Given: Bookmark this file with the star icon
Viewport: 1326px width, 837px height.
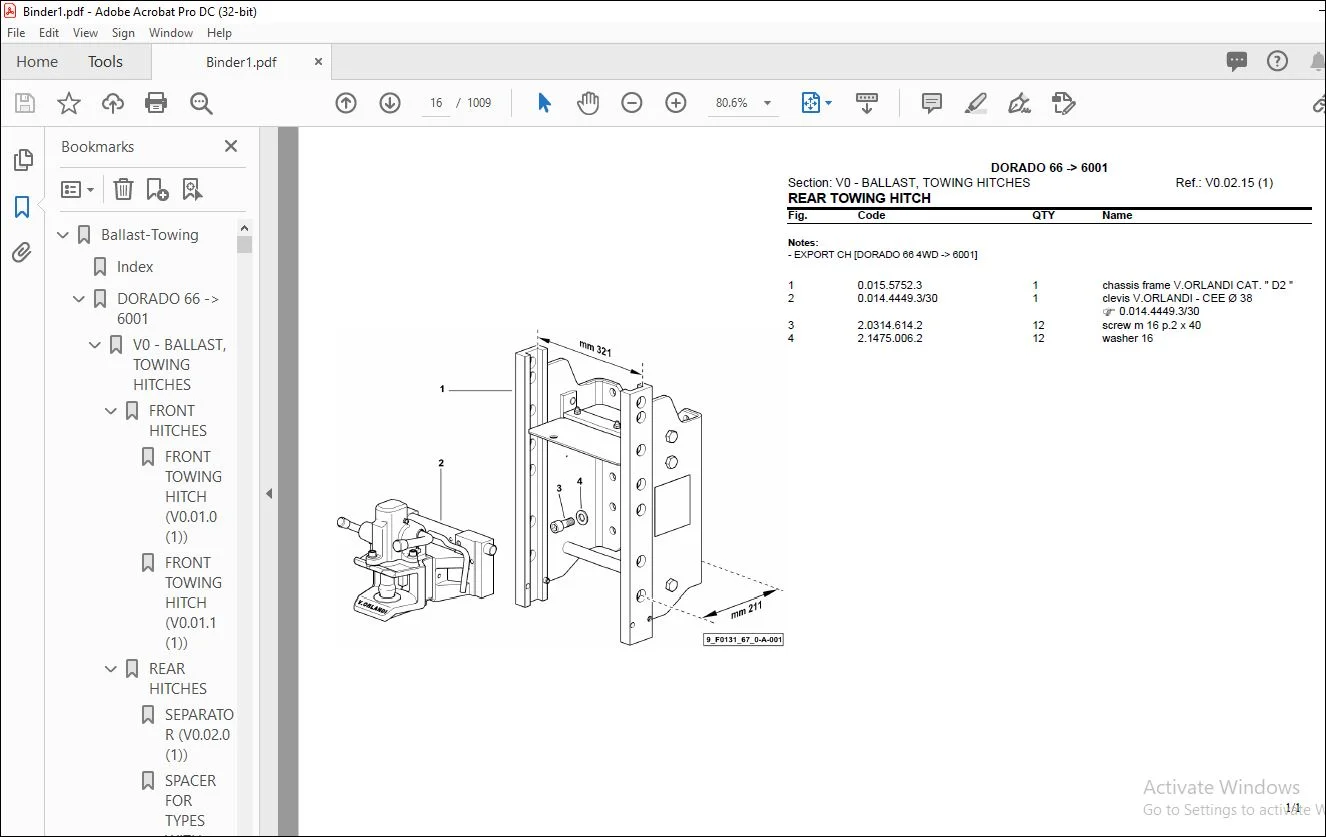Looking at the screenshot, I should click(x=69, y=103).
